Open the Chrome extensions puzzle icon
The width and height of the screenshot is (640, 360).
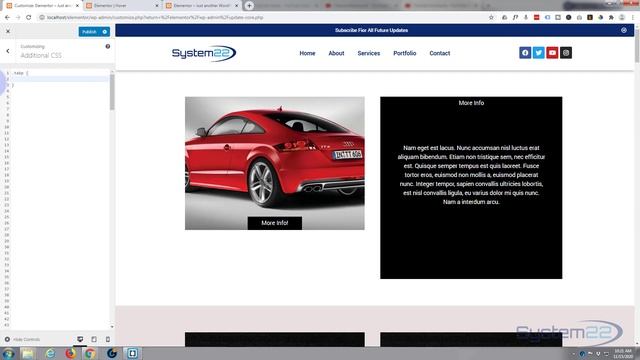click(x=611, y=18)
